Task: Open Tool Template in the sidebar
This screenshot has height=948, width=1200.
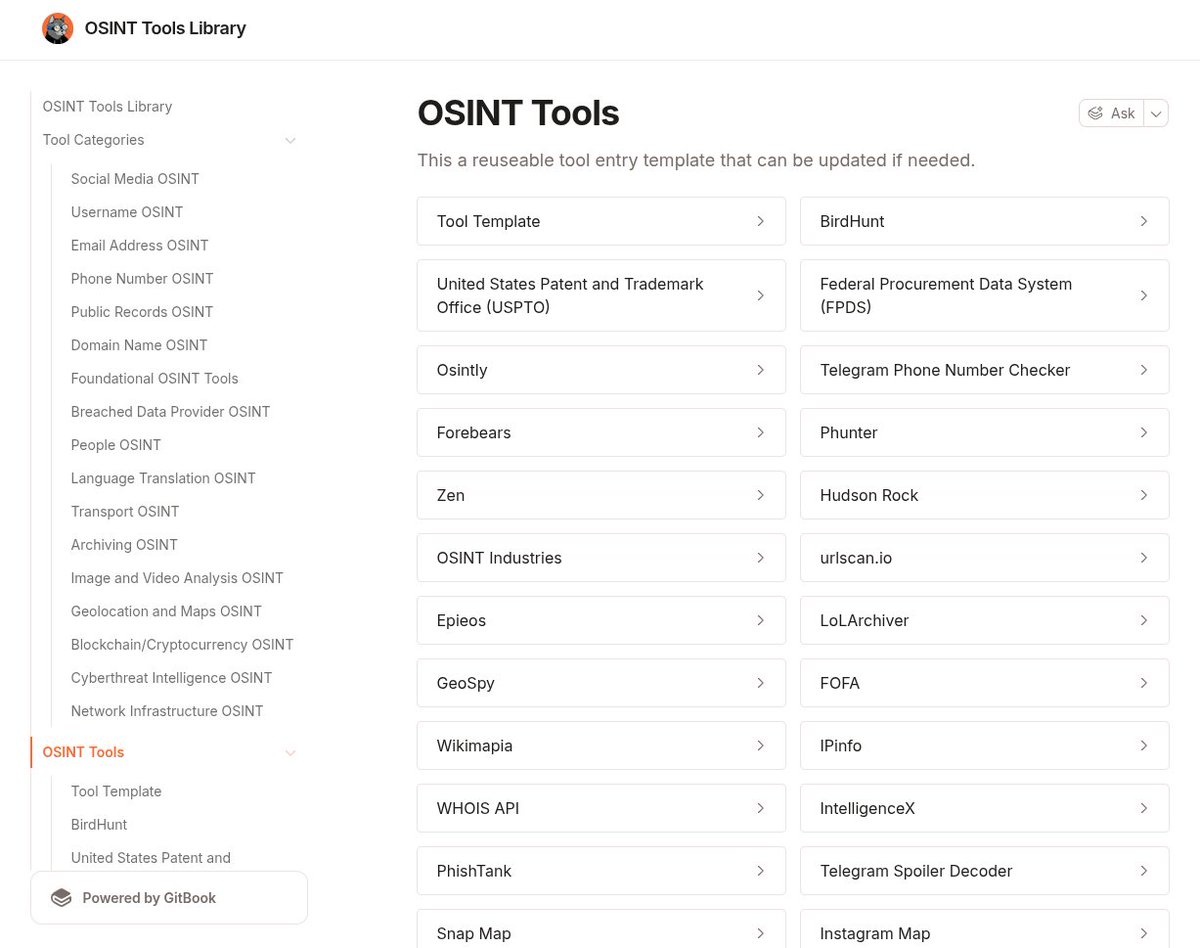Action: (x=116, y=791)
